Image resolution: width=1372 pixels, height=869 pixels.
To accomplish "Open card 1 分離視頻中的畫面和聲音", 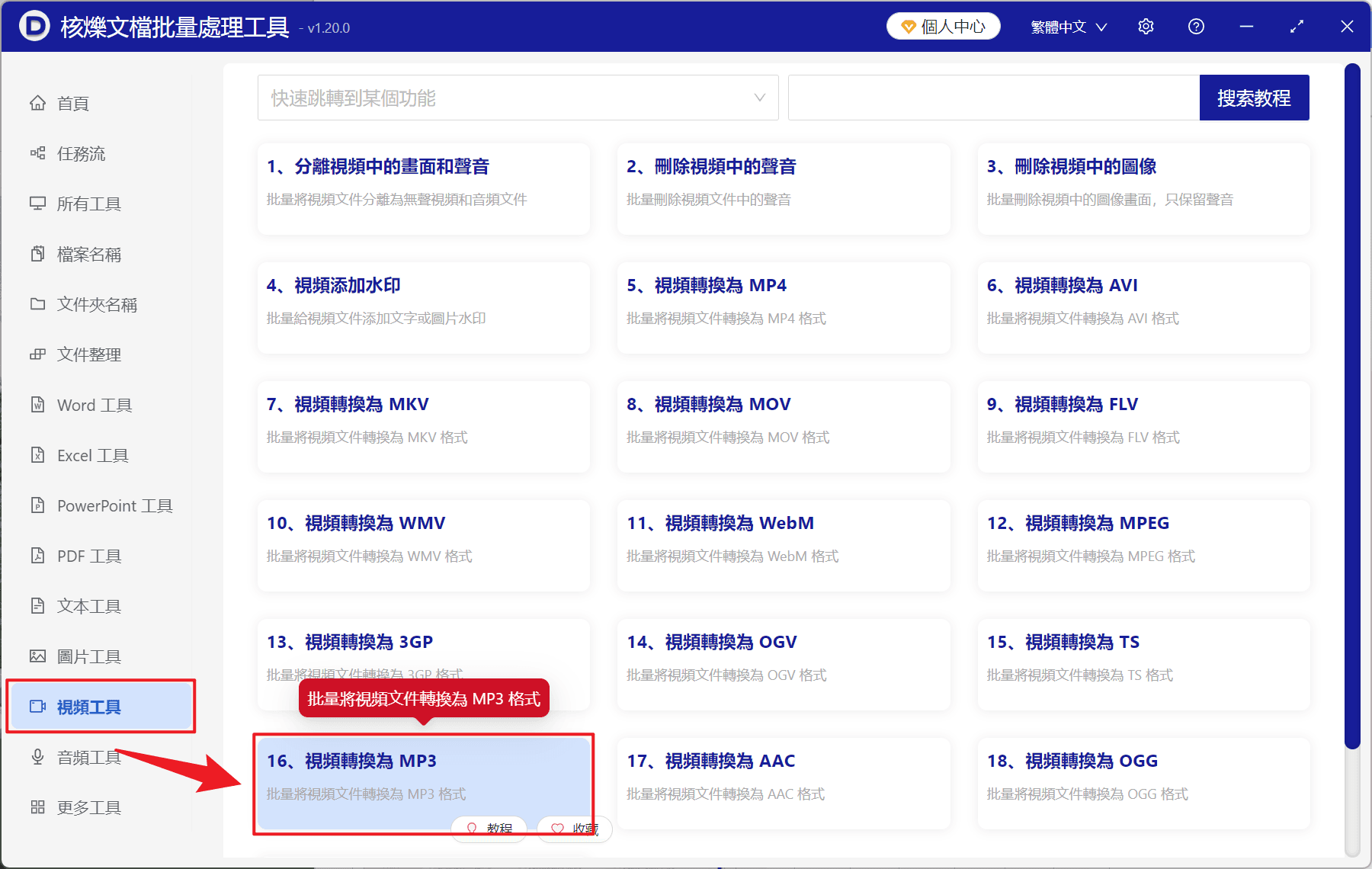I will pyautogui.click(x=424, y=188).
